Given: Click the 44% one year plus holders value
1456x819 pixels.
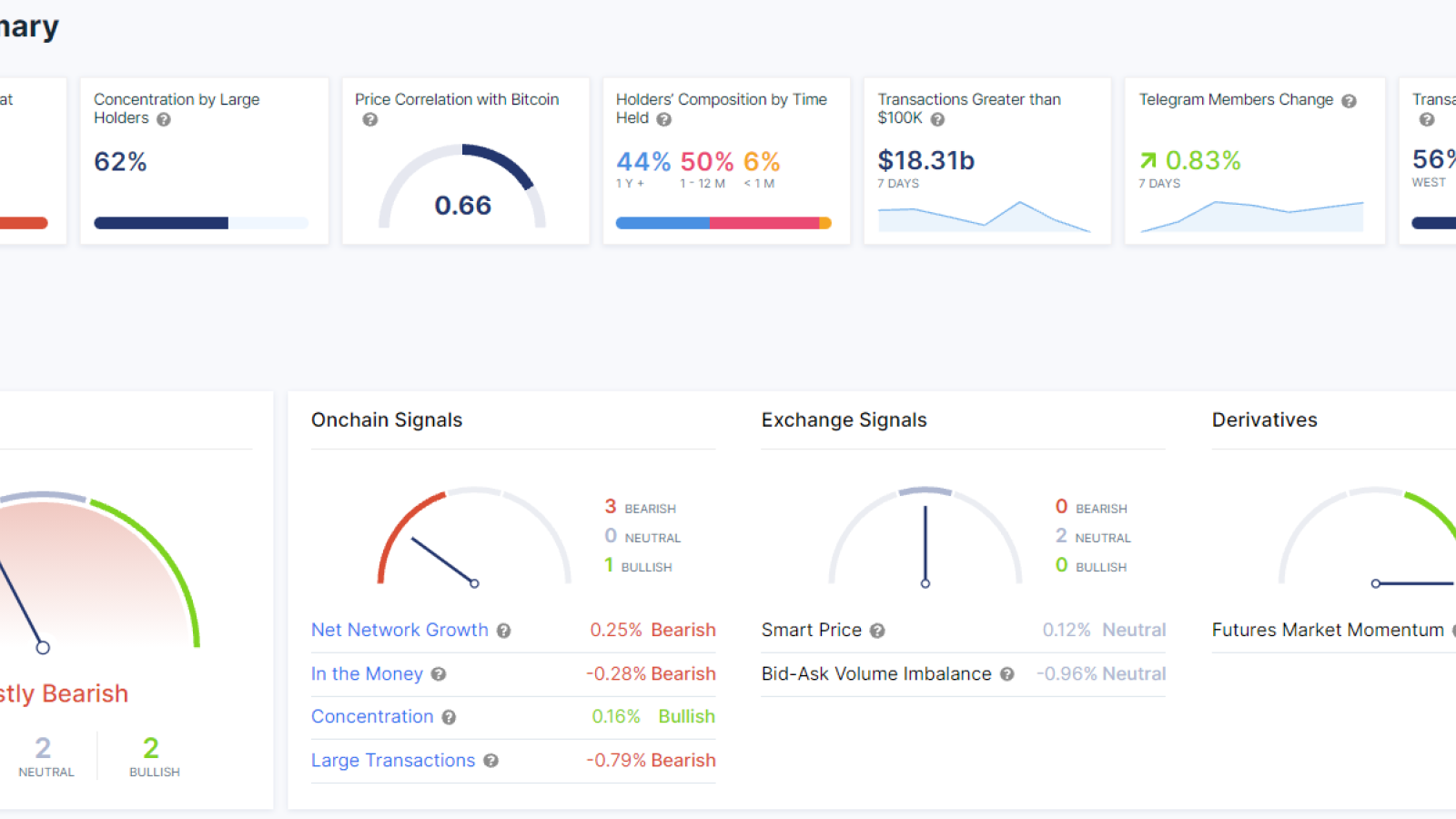Looking at the screenshot, I should (643, 162).
